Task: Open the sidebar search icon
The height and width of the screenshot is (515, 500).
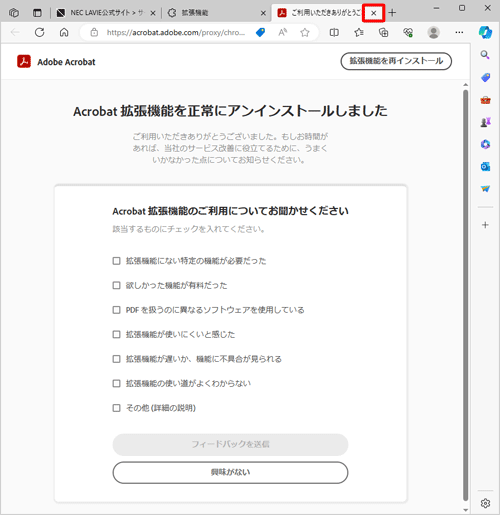Action: (485, 55)
